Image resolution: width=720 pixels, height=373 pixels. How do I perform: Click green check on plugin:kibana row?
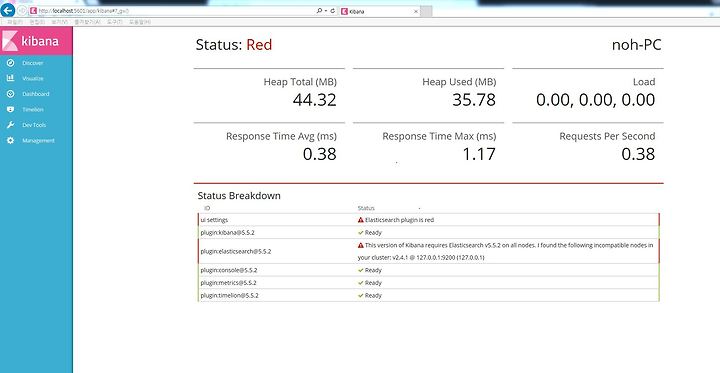[x=360, y=233]
